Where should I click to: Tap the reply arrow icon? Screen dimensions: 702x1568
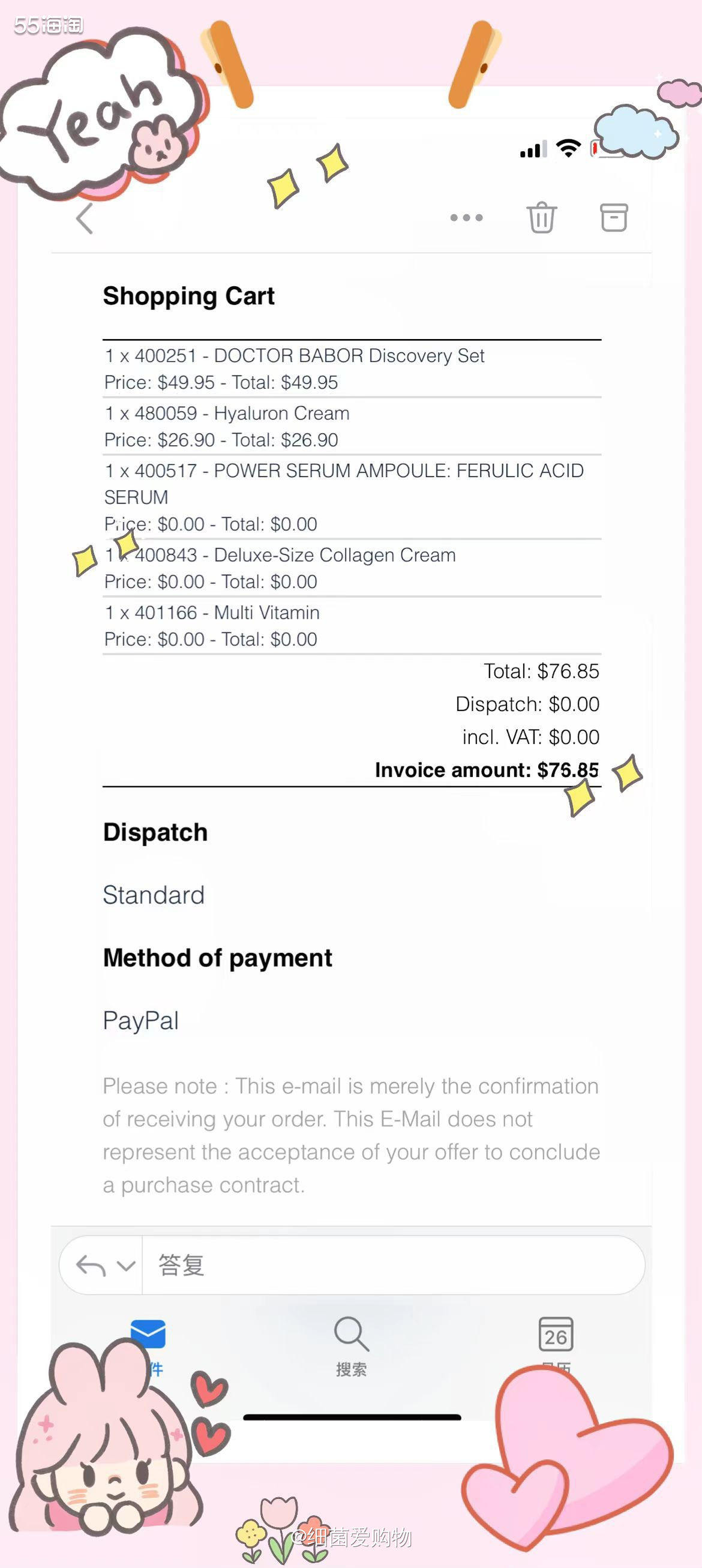(x=91, y=1267)
